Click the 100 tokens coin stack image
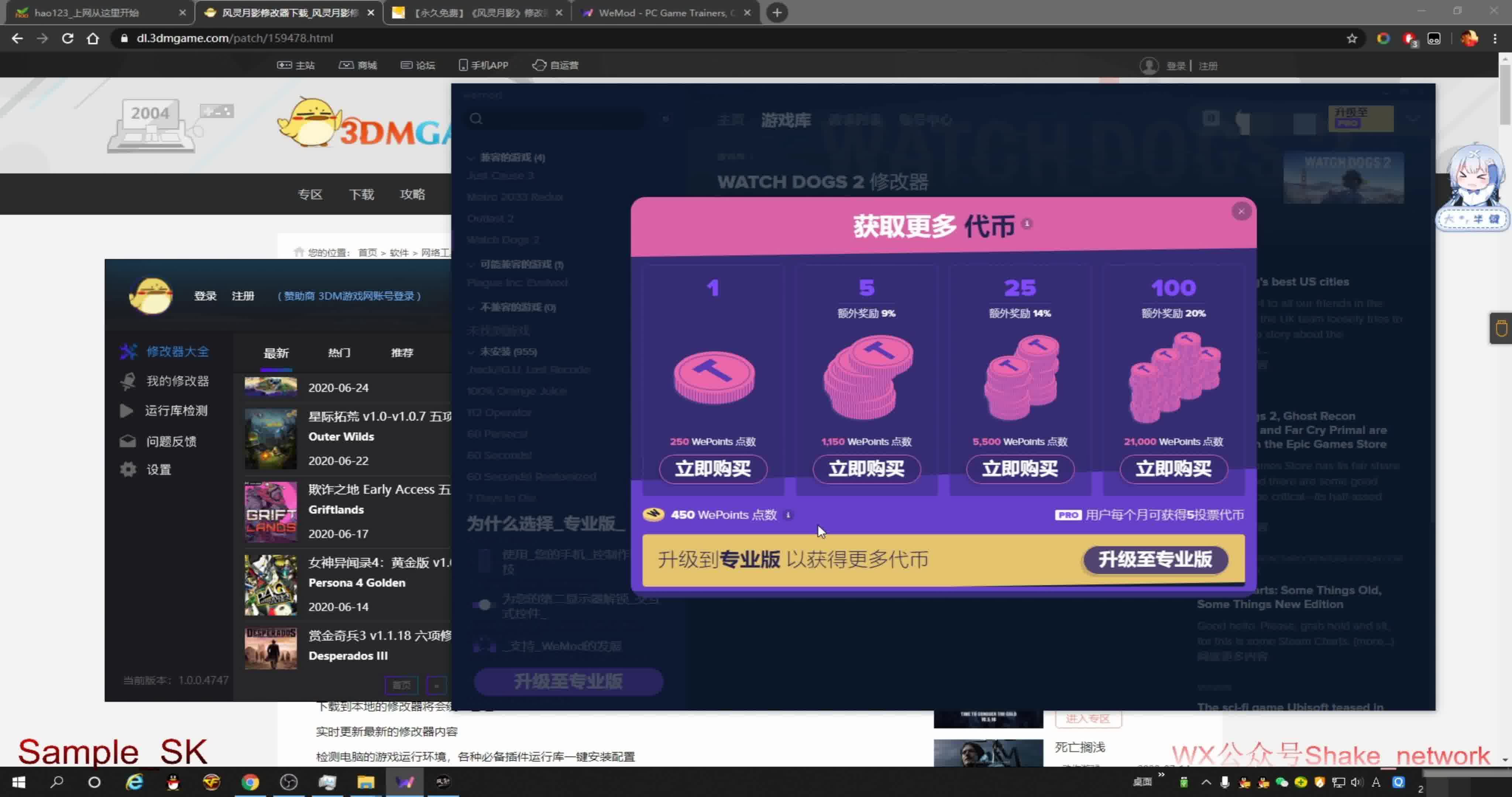 (x=1174, y=377)
